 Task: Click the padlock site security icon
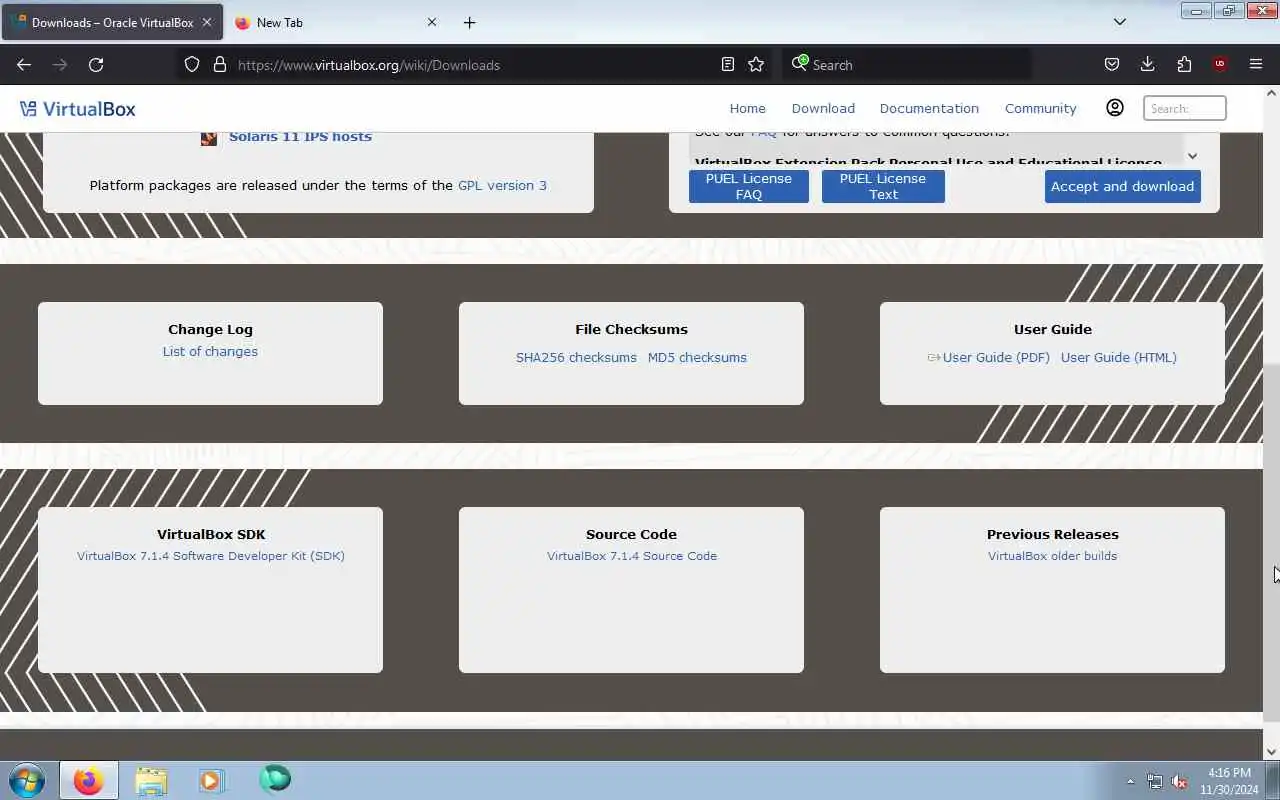coord(220,64)
